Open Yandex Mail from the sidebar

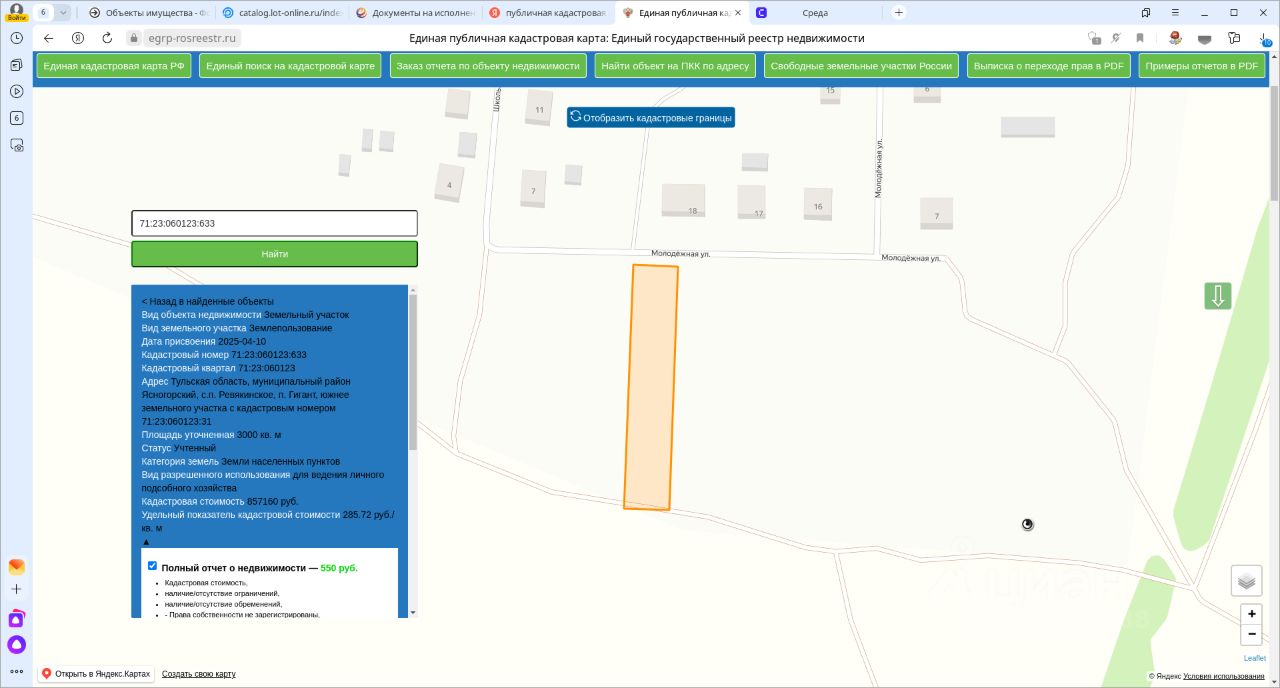[x=16, y=566]
